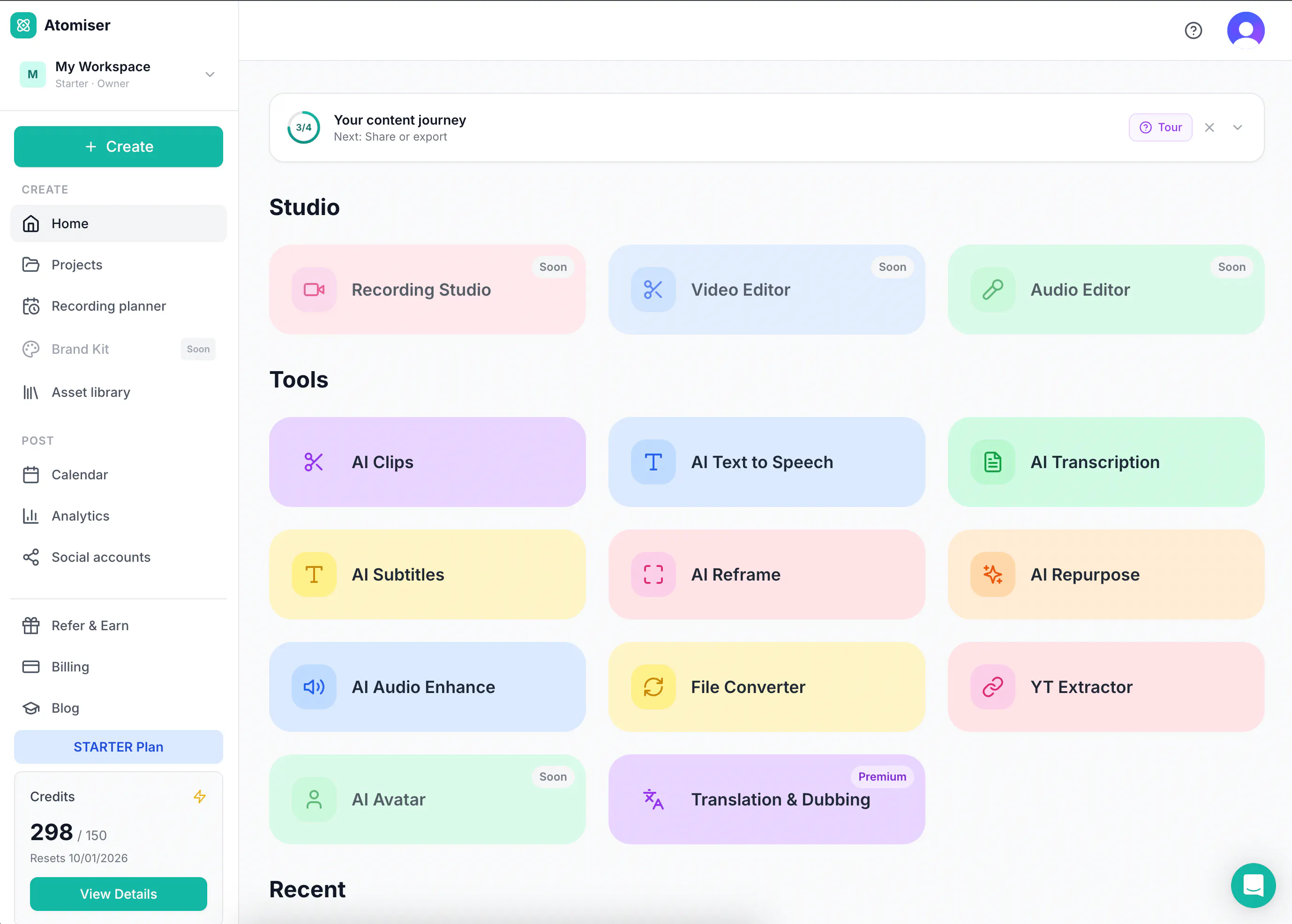Screen dimensions: 1292x924
Task: Open Recording planner page
Action: click(x=119, y=306)
